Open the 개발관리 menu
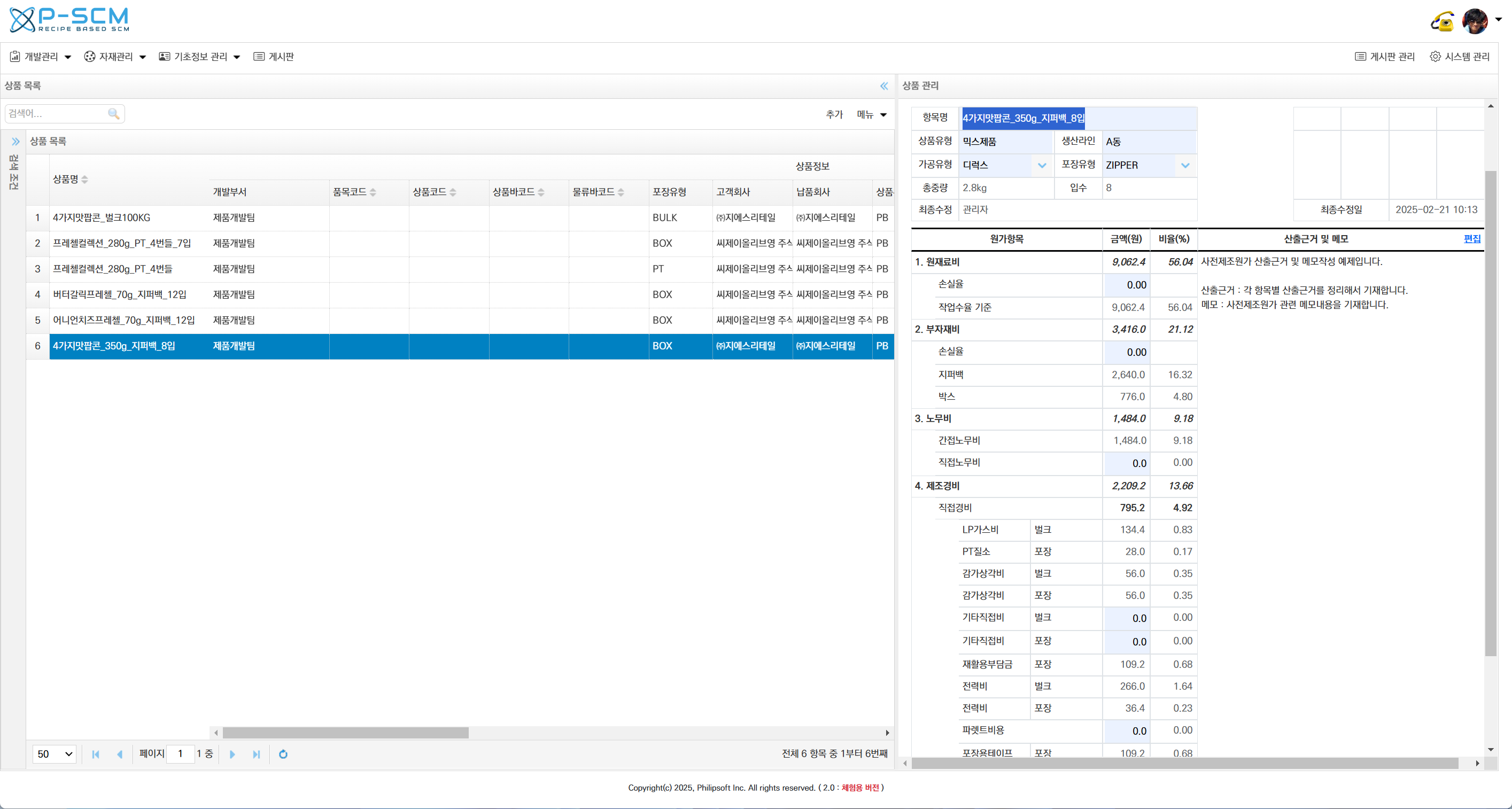1512x809 pixels. click(x=41, y=57)
